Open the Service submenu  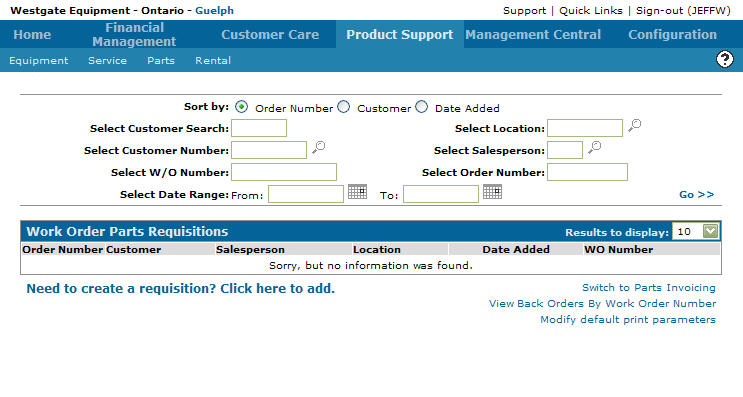click(x=107, y=61)
